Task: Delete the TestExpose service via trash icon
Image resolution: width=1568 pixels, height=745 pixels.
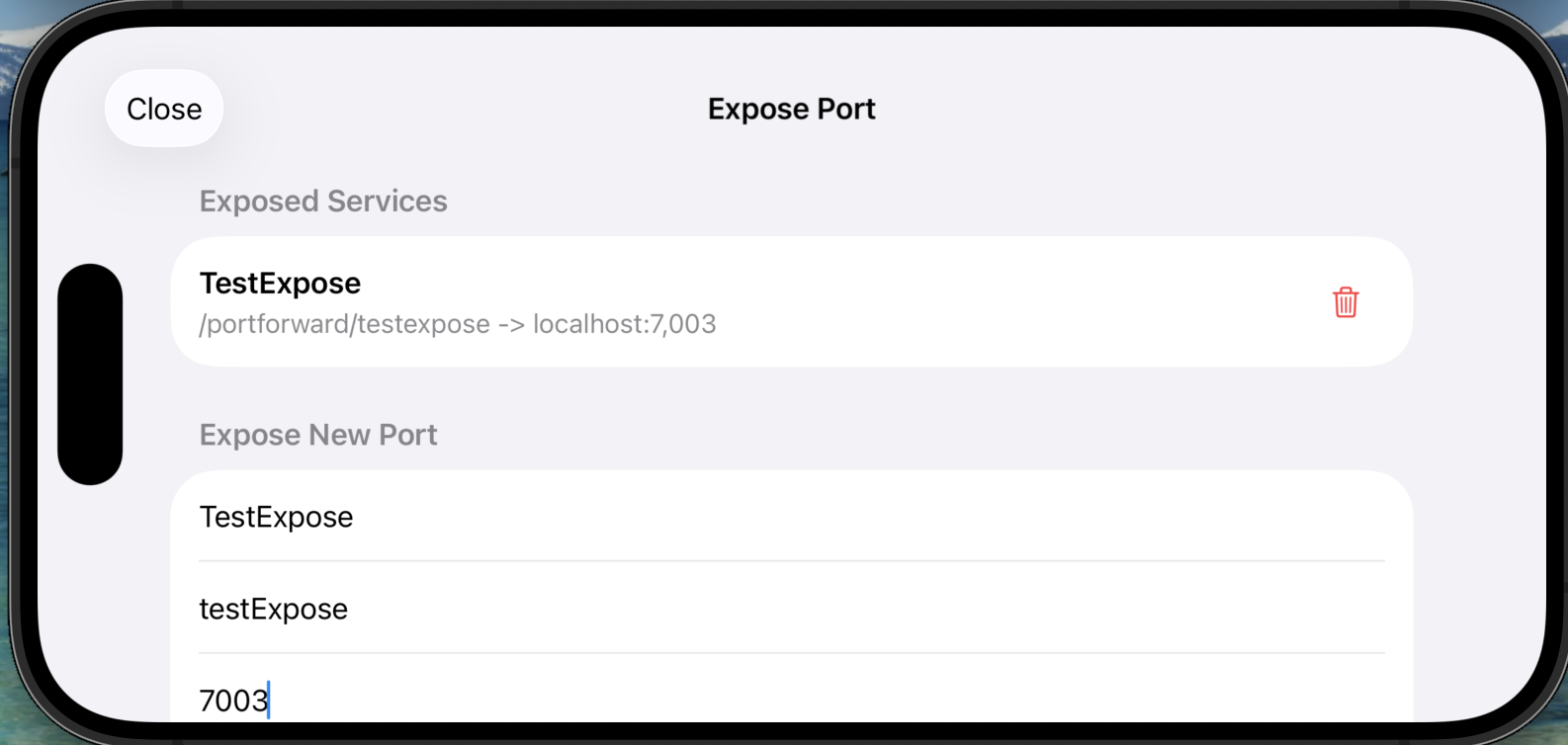Action: click(x=1346, y=302)
